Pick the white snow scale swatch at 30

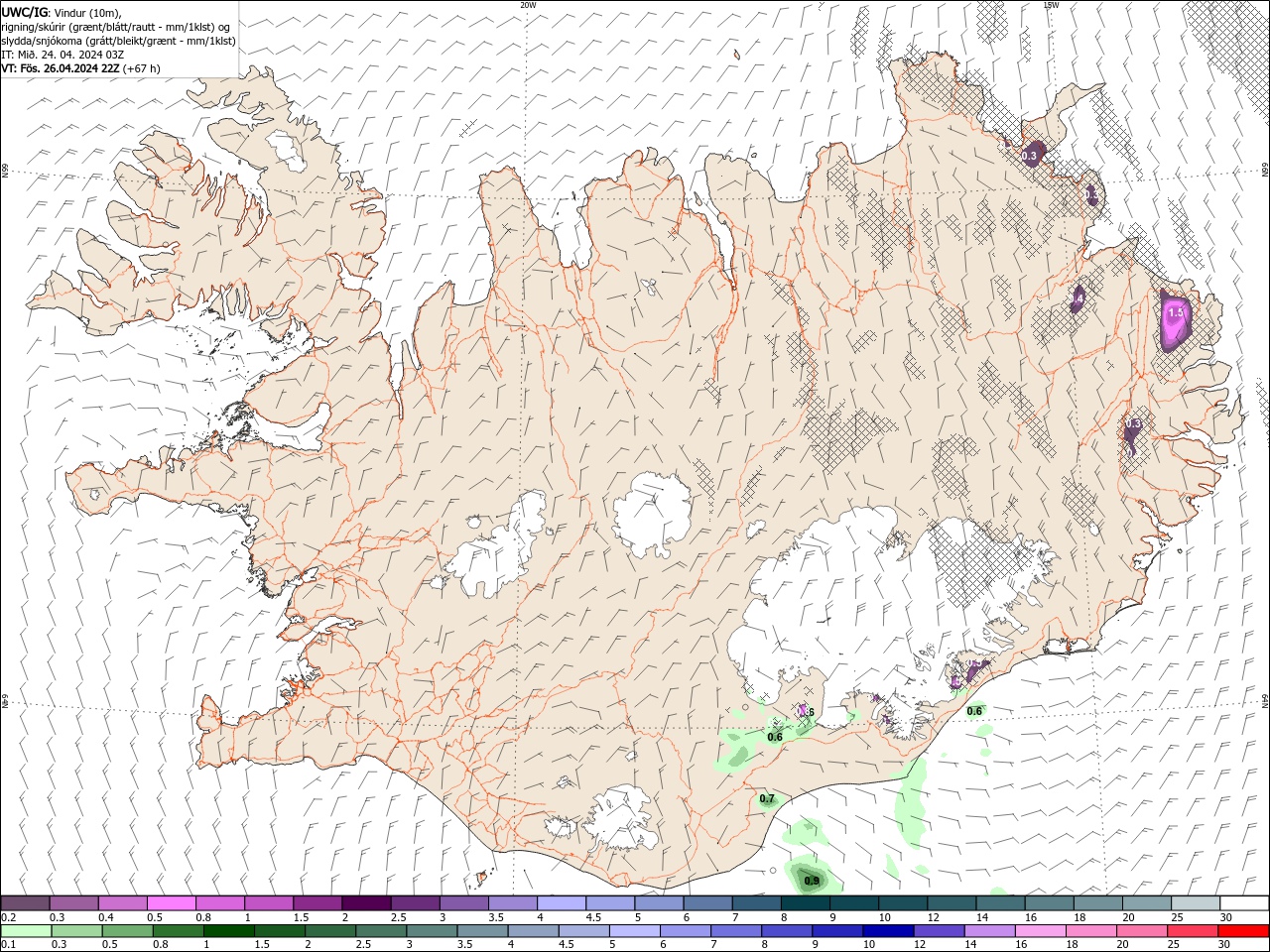coord(1244,902)
